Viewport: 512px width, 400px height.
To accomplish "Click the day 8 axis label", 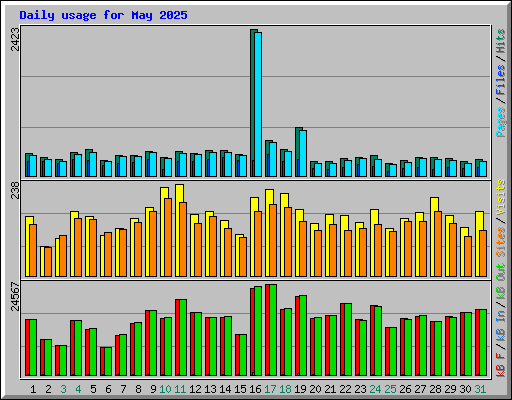I will click(x=138, y=389).
